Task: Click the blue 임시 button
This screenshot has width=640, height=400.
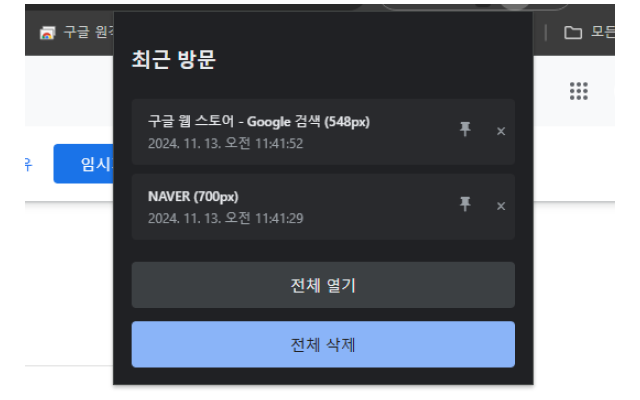Action: click(x=83, y=164)
